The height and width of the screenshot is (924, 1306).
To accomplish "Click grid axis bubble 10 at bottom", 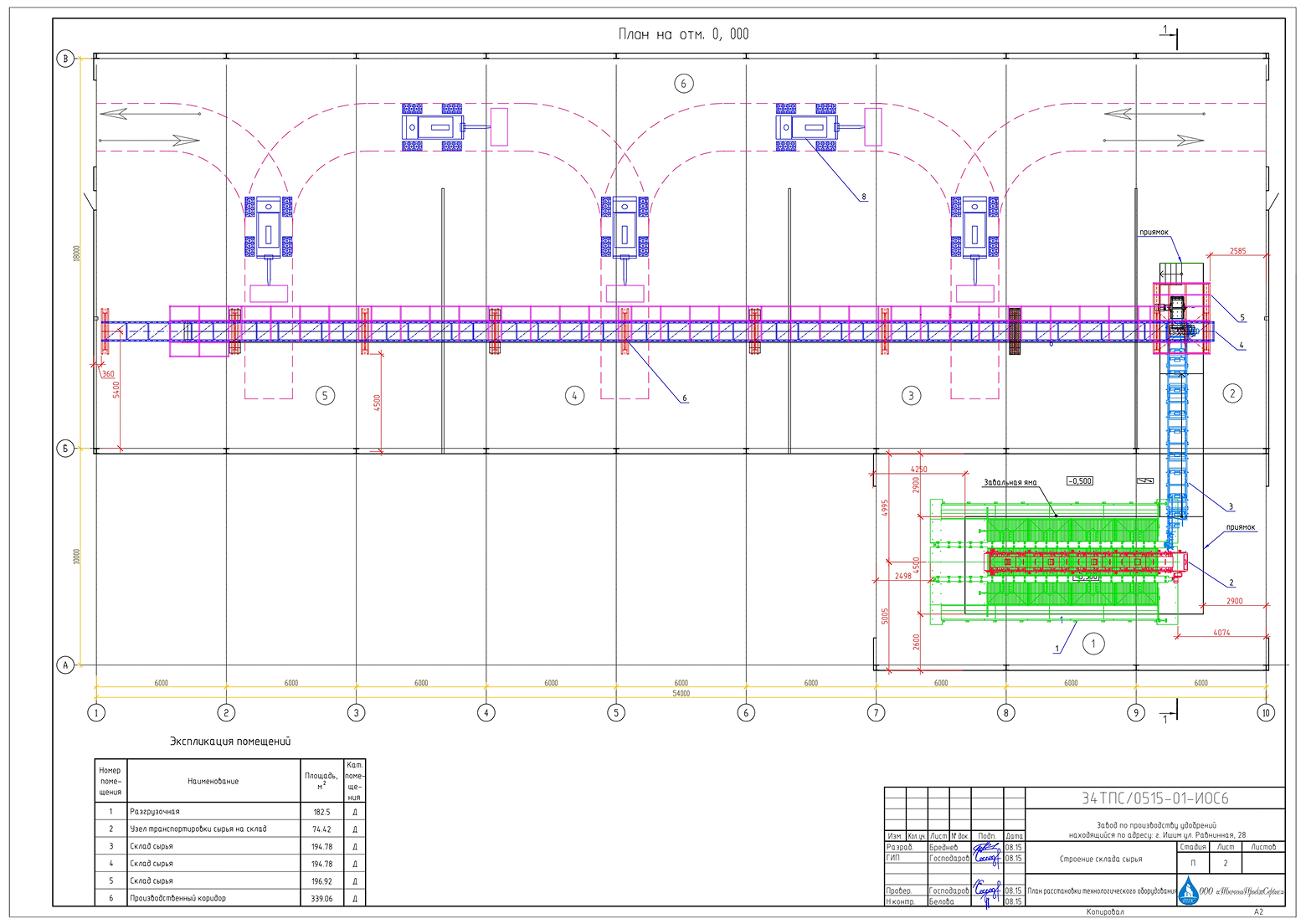I will [x=1266, y=713].
